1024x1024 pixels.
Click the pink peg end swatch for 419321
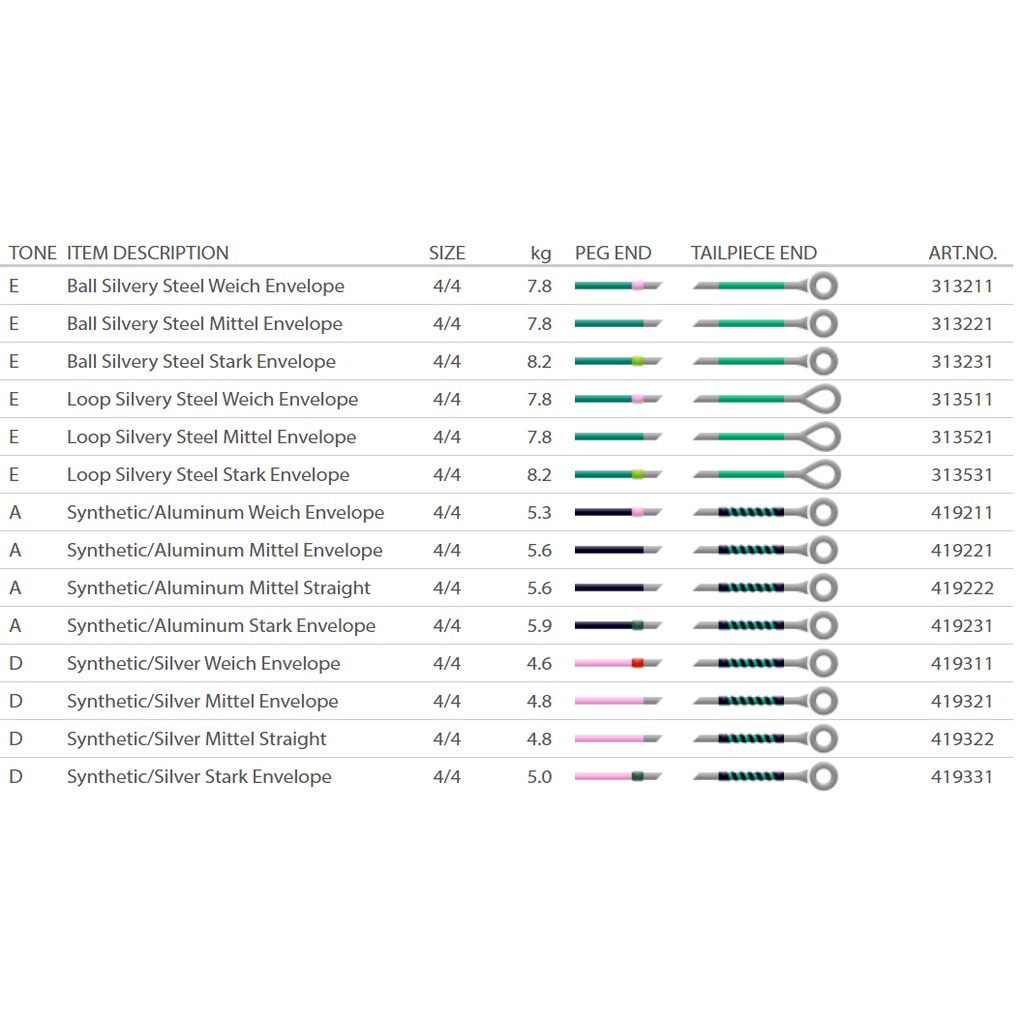tap(618, 701)
